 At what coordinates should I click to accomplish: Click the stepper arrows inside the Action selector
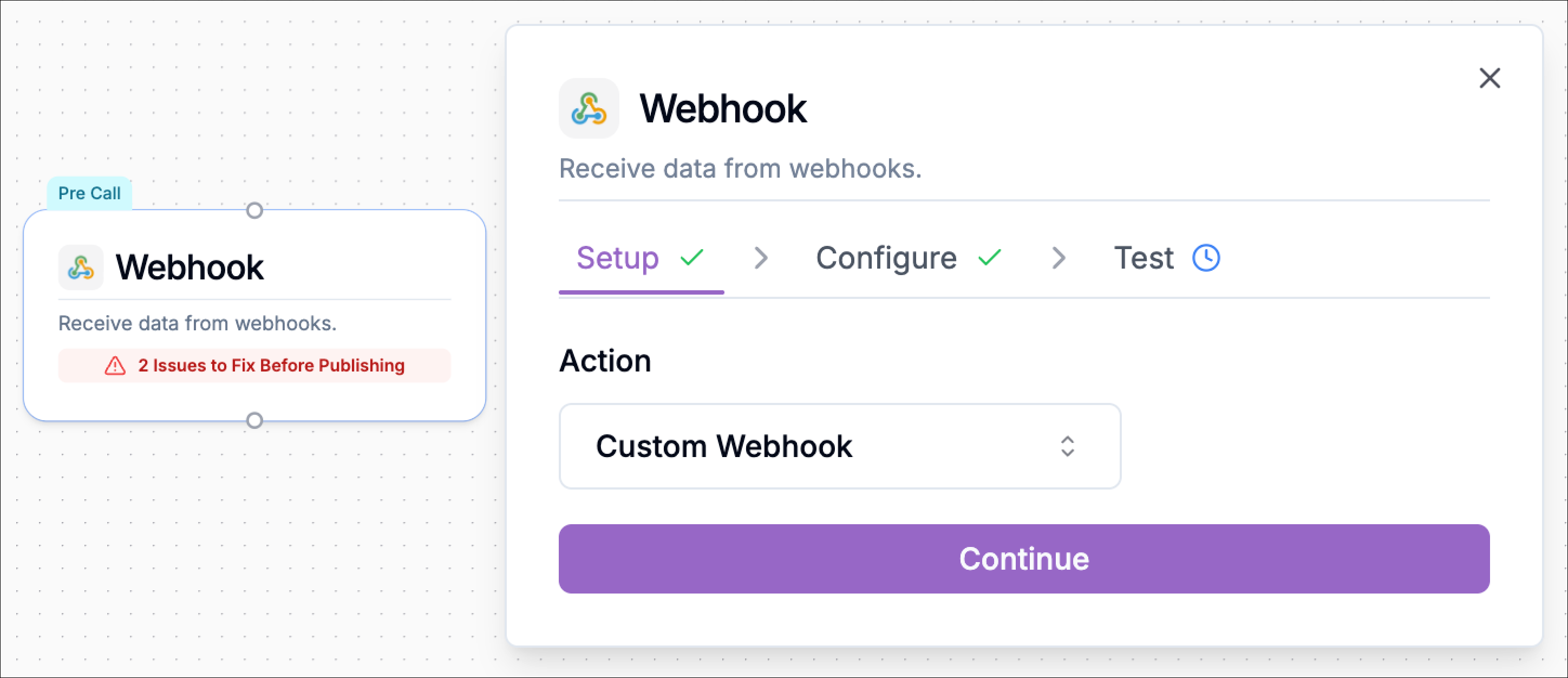1067,446
